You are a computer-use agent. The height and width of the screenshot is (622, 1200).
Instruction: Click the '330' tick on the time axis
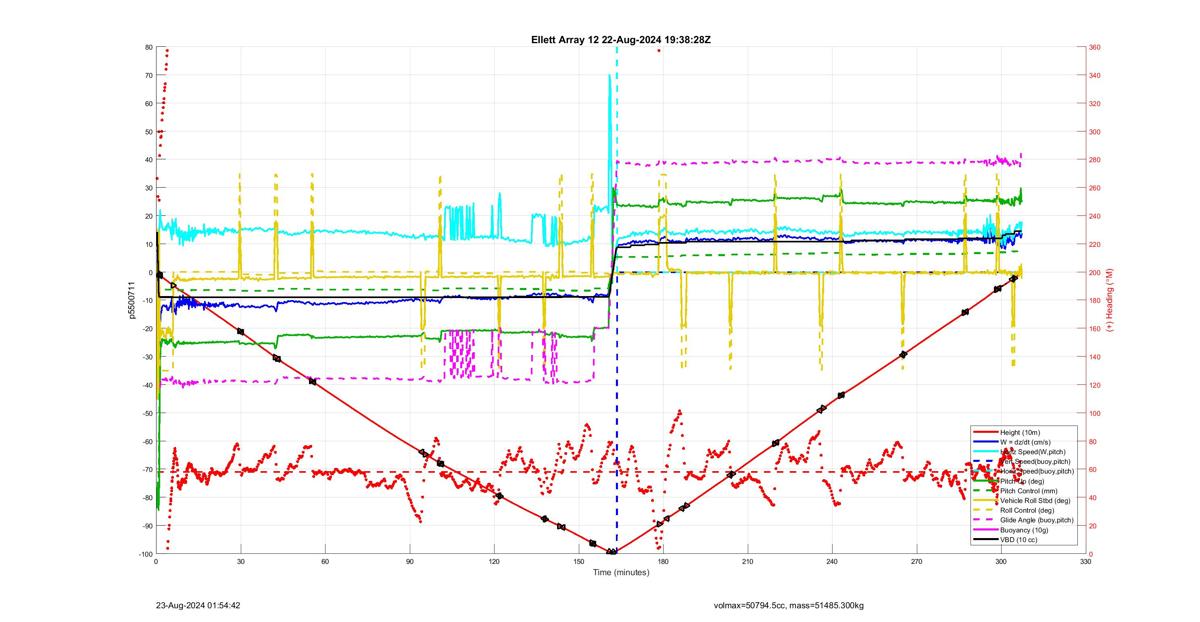(x=1086, y=562)
